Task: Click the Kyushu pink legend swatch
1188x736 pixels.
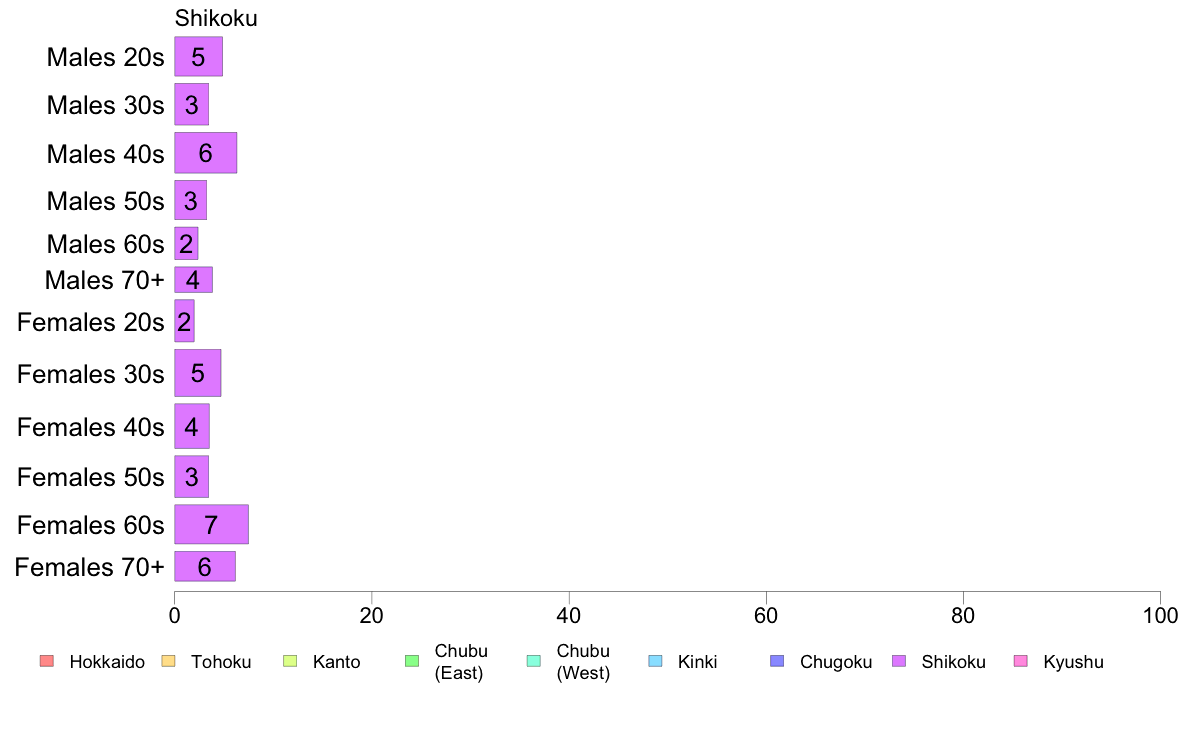Action: tap(1021, 661)
